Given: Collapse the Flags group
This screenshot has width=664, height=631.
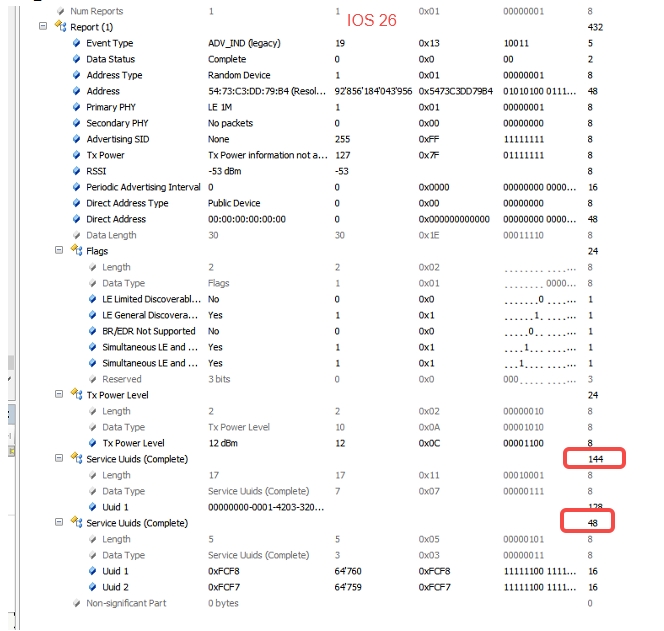Looking at the screenshot, I should 59,250.
